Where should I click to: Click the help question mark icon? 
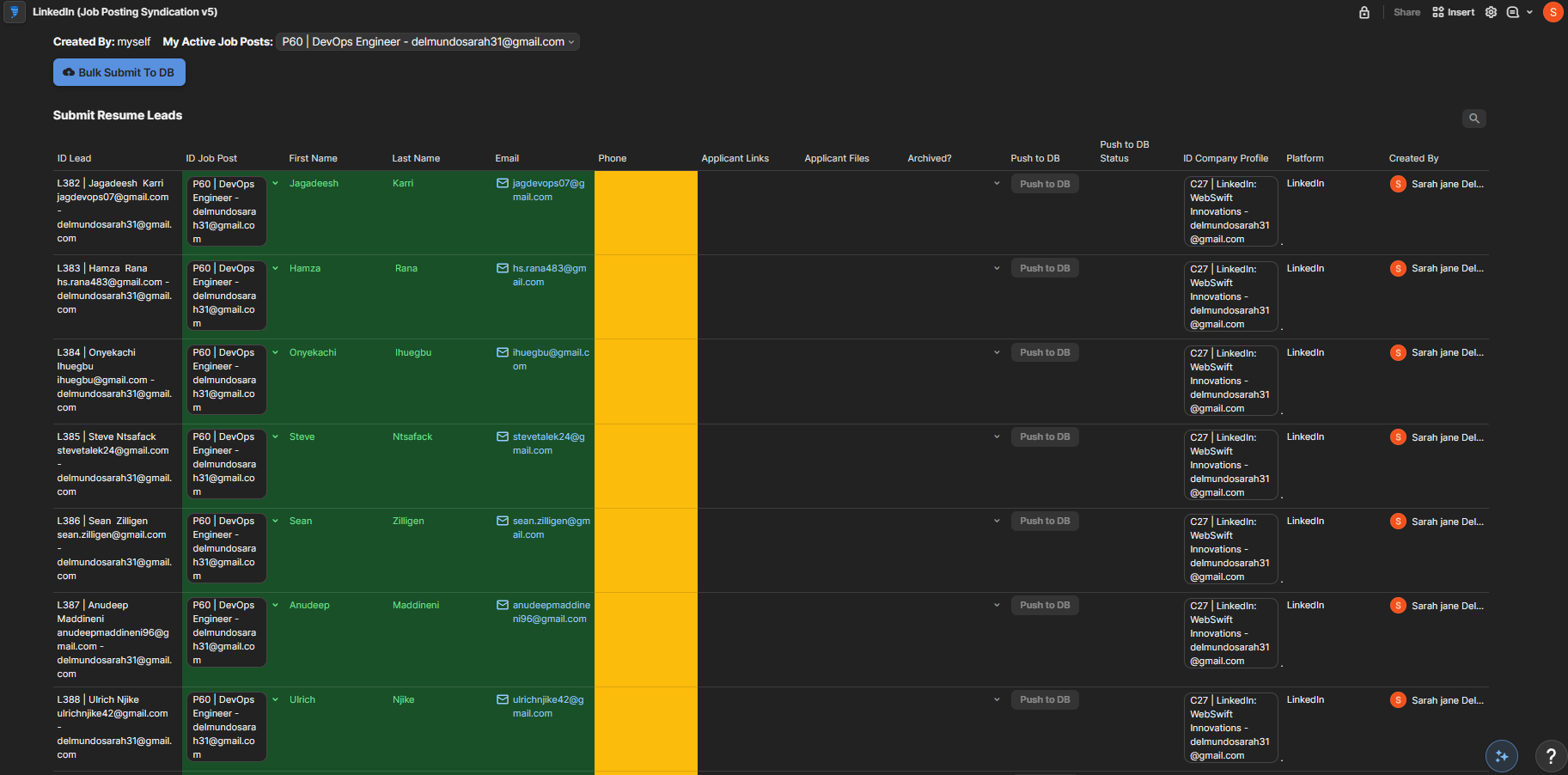[1551, 756]
